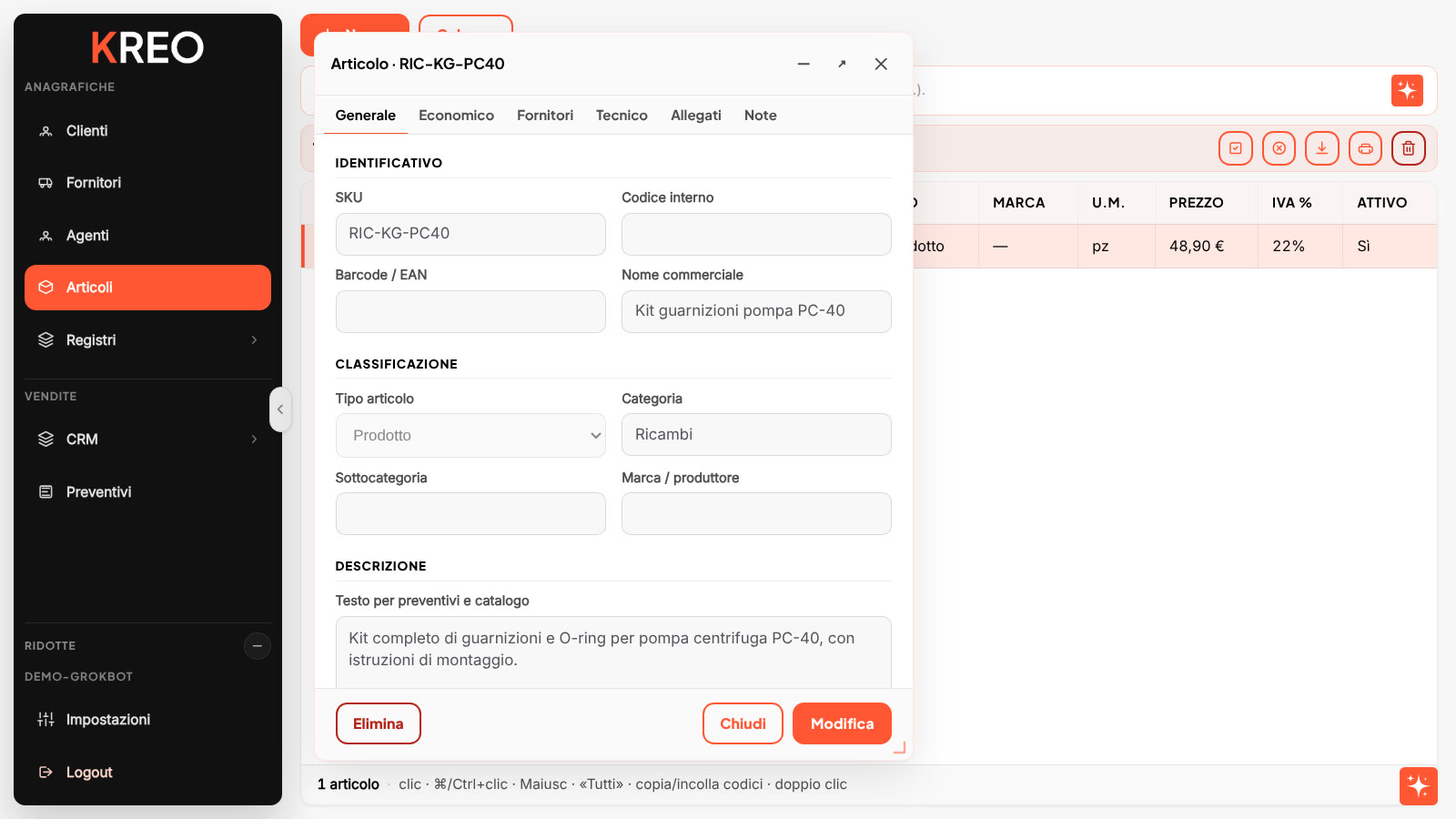
Task: Click the Elimina button
Action: coord(379,723)
